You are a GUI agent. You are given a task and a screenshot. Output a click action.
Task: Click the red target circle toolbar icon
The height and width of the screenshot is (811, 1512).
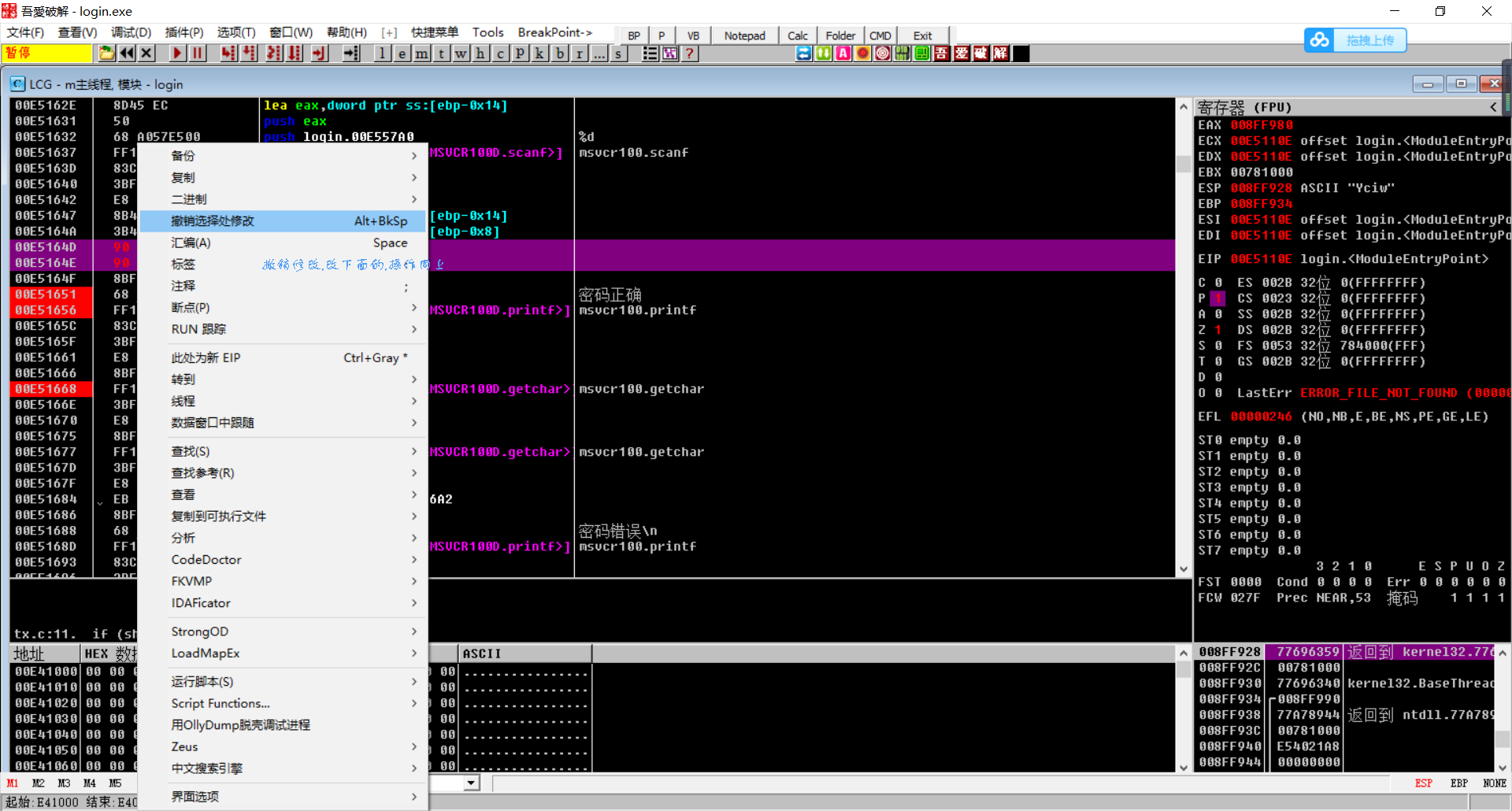pos(883,53)
